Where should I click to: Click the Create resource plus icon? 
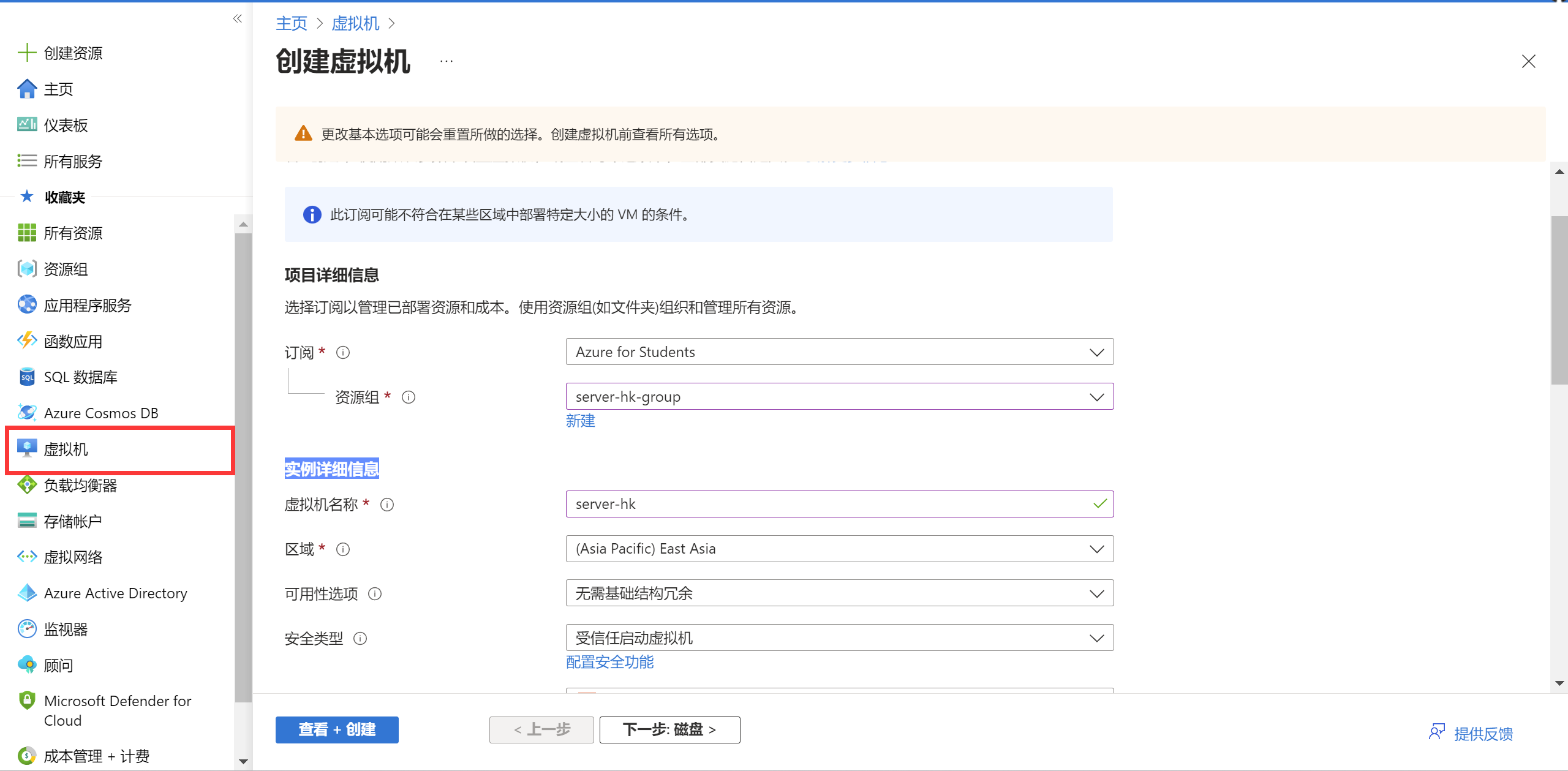[x=26, y=53]
